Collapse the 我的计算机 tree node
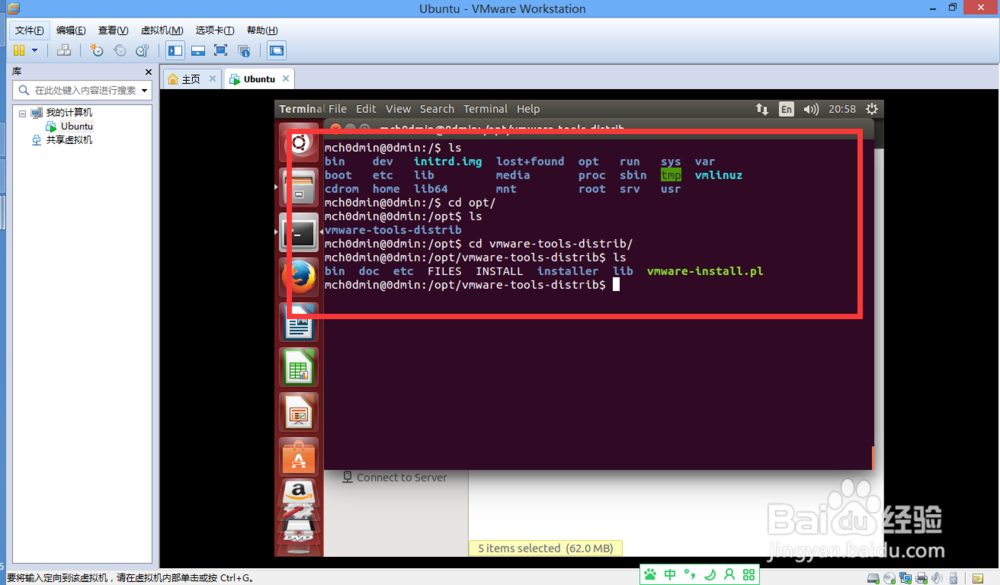The image size is (1000, 585). [x=22, y=114]
